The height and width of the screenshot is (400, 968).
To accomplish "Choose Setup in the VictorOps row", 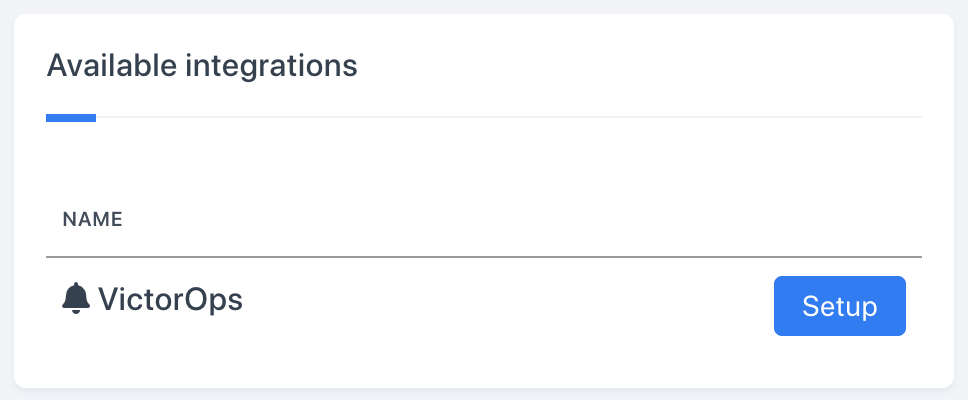I will (839, 306).
